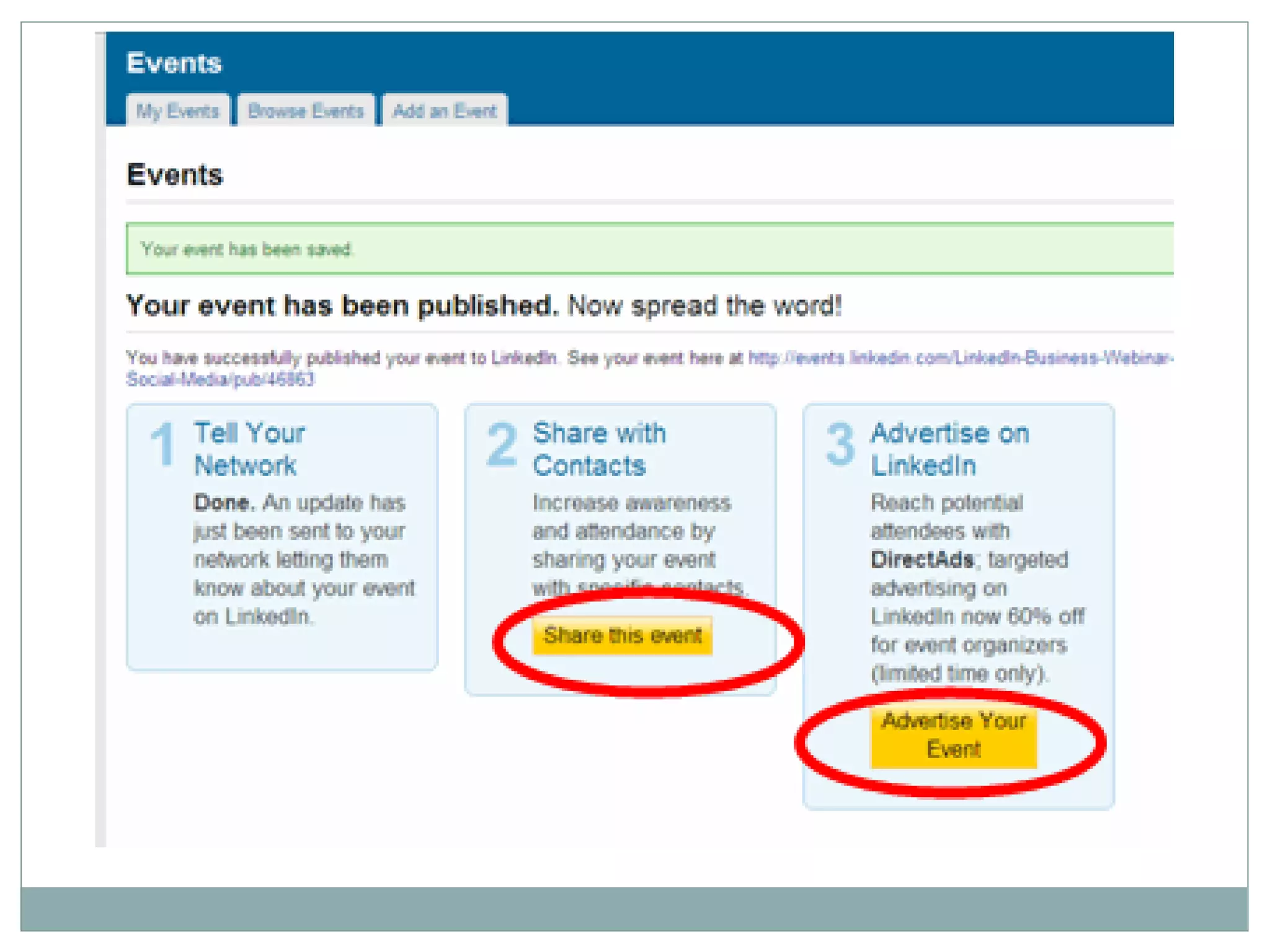
Task: Click the bold Done text in step one
Action: pos(223,503)
